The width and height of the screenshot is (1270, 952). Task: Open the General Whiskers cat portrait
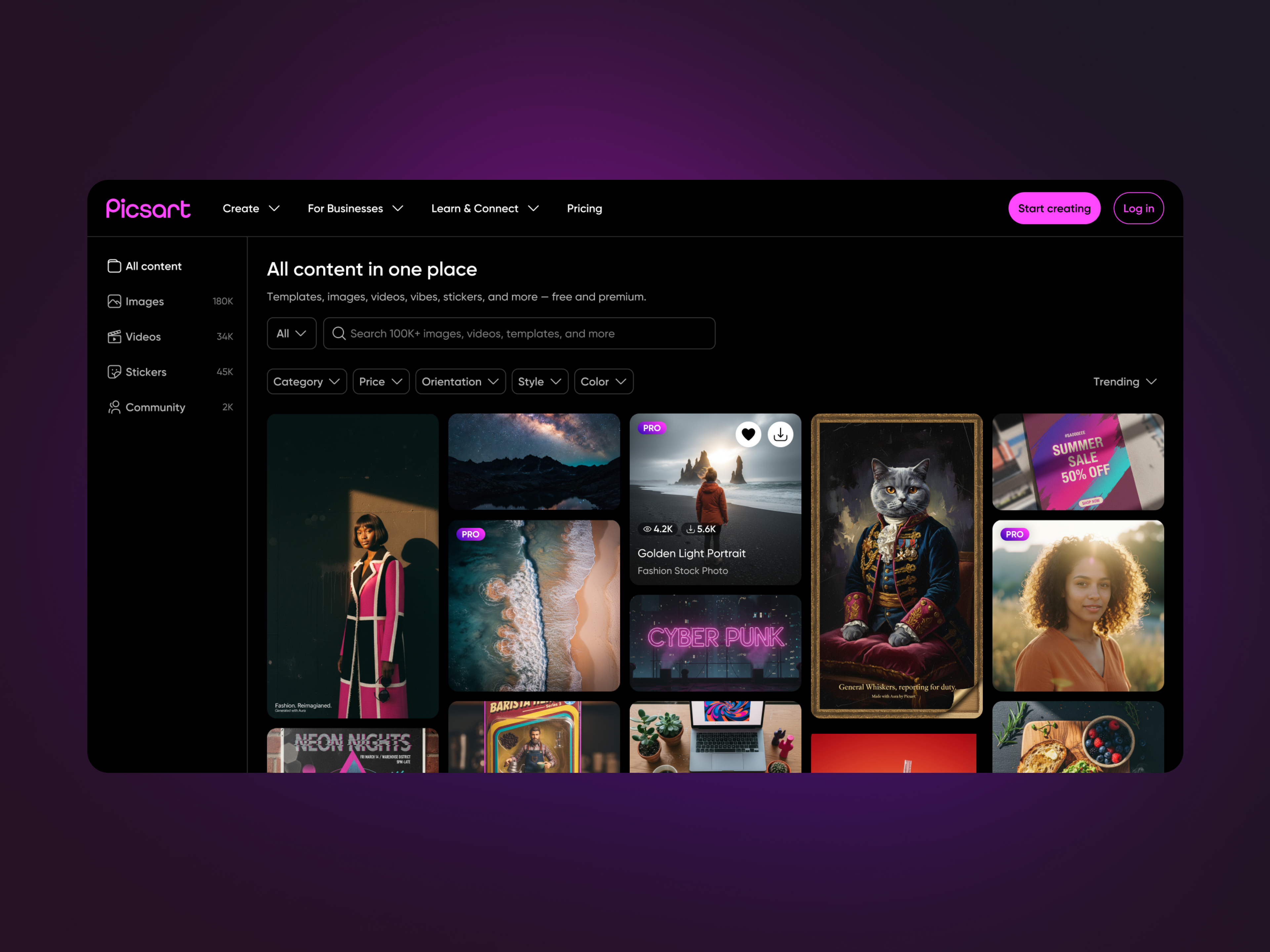pos(896,566)
